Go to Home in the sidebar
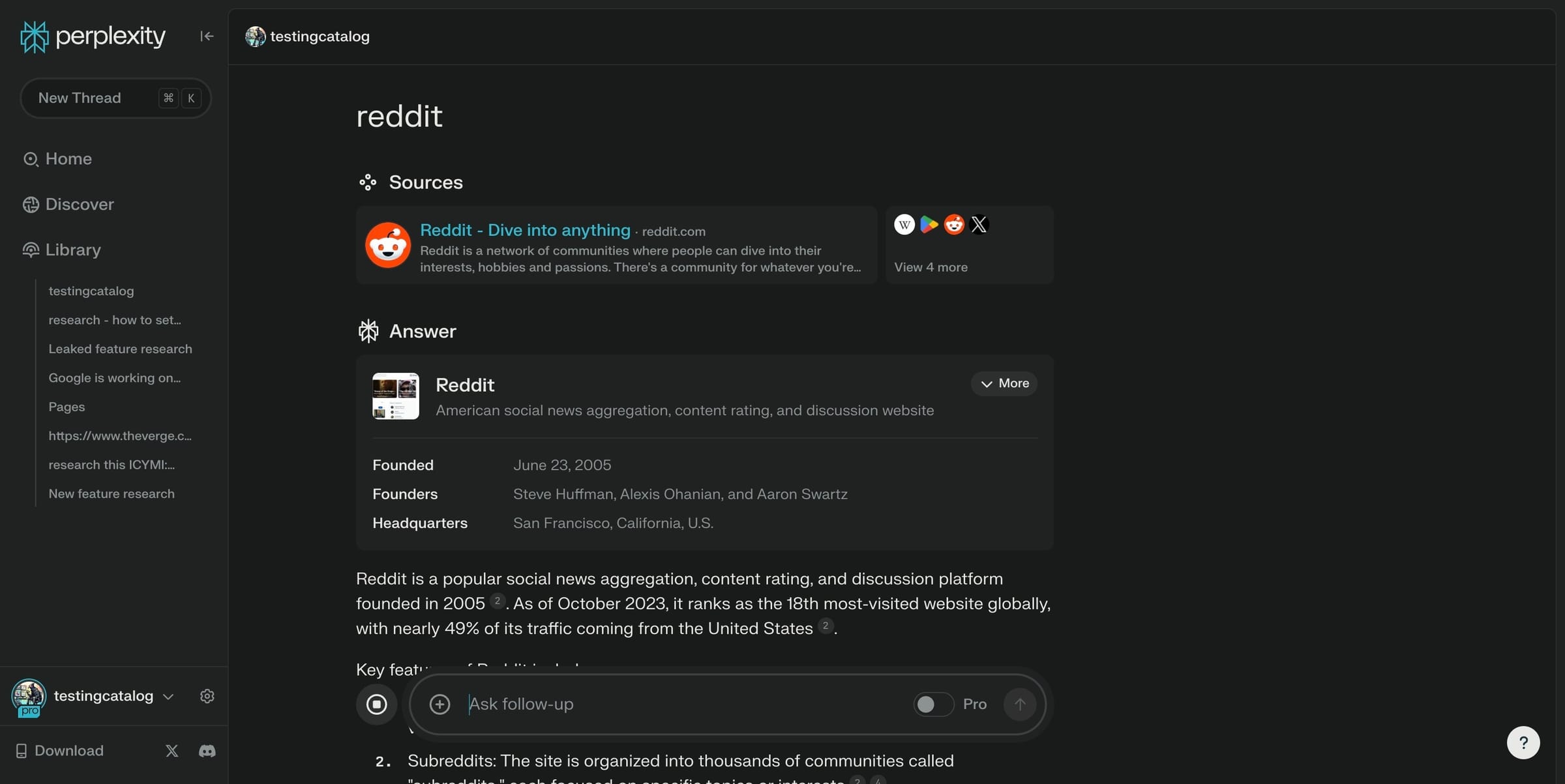Viewport: 1565px width, 784px height. [x=68, y=158]
